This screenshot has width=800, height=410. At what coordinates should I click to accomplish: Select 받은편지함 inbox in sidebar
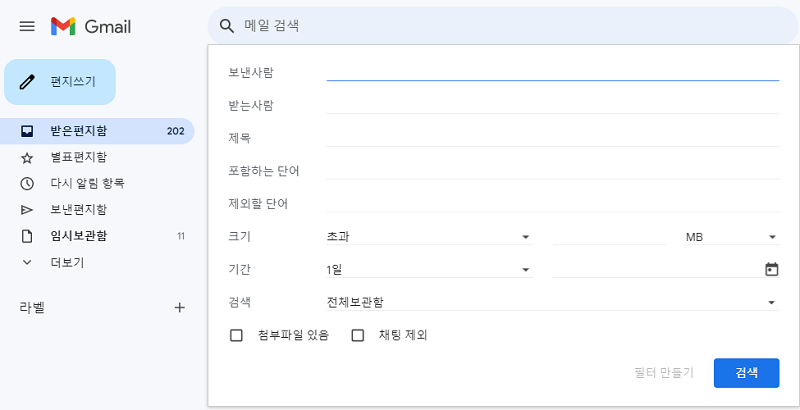coord(78,131)
